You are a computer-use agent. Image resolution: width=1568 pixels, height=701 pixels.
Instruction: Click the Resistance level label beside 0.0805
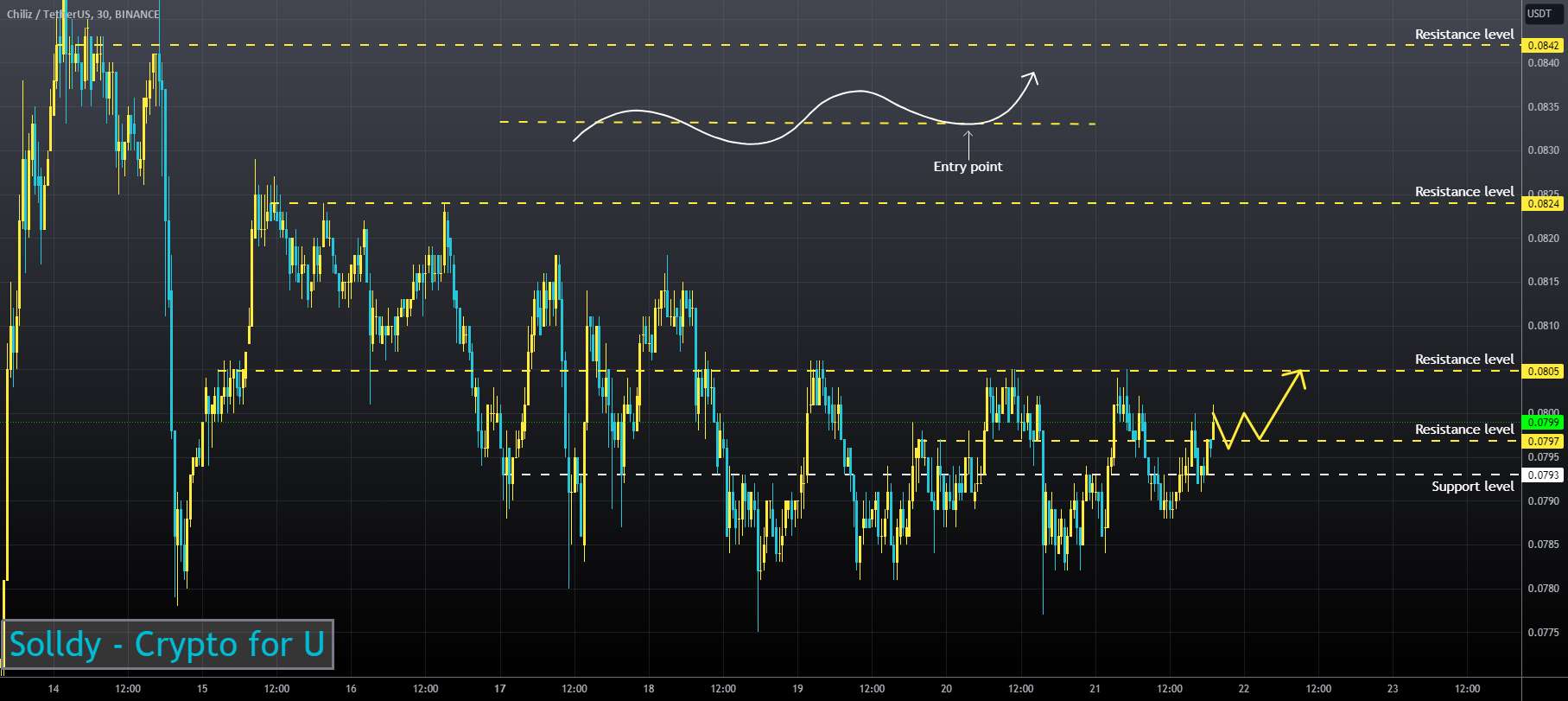pyautogui.click(x=1463, y=360)
